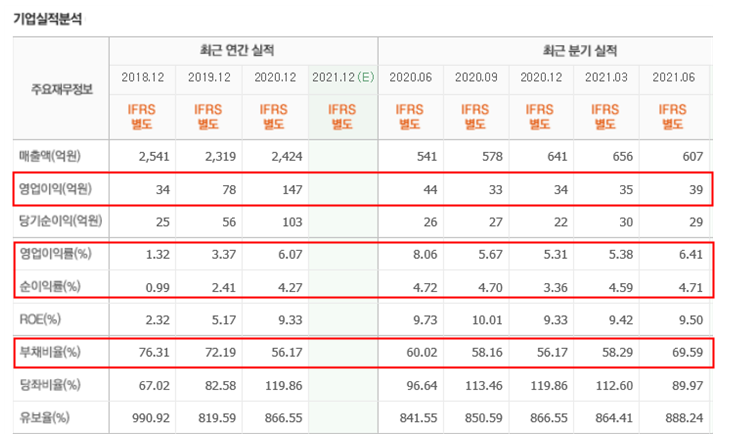Viewport: 731px width, 445px height.
Task: Click the 2018.12 column header
Action: point(143,77)
